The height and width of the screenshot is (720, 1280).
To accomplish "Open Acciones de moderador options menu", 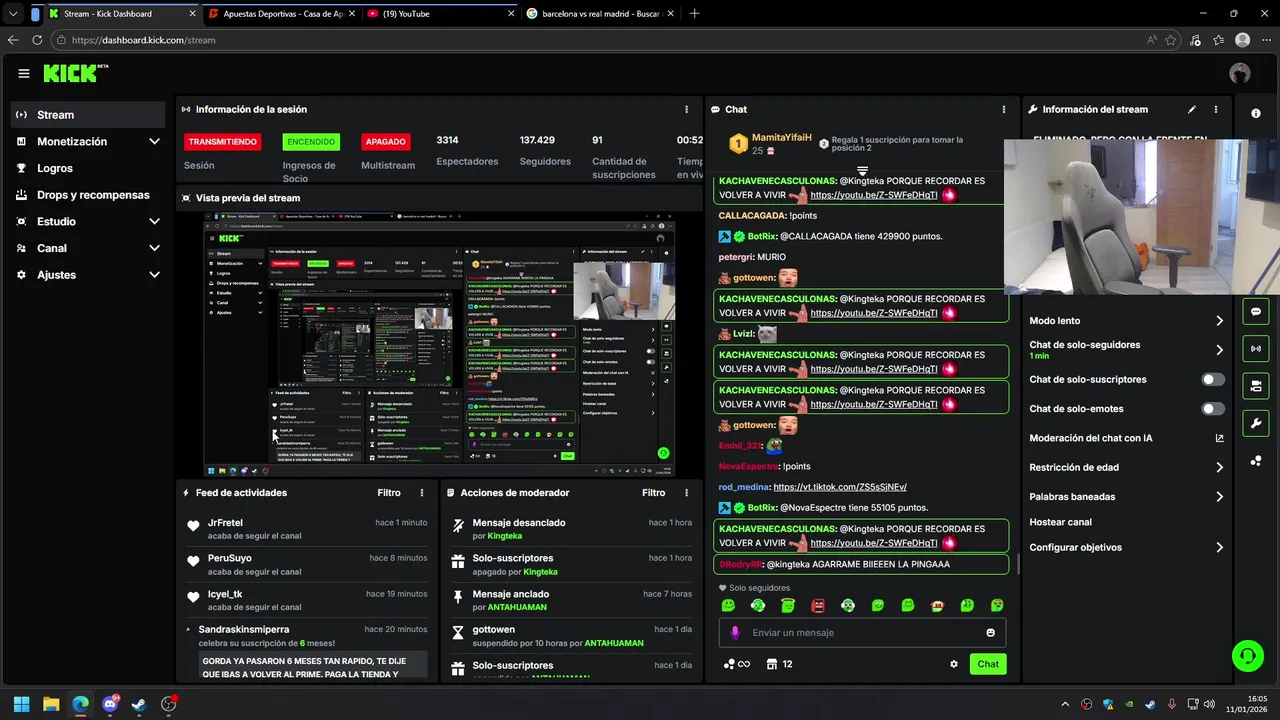I will pyautogui.click(x=686, y=493).
